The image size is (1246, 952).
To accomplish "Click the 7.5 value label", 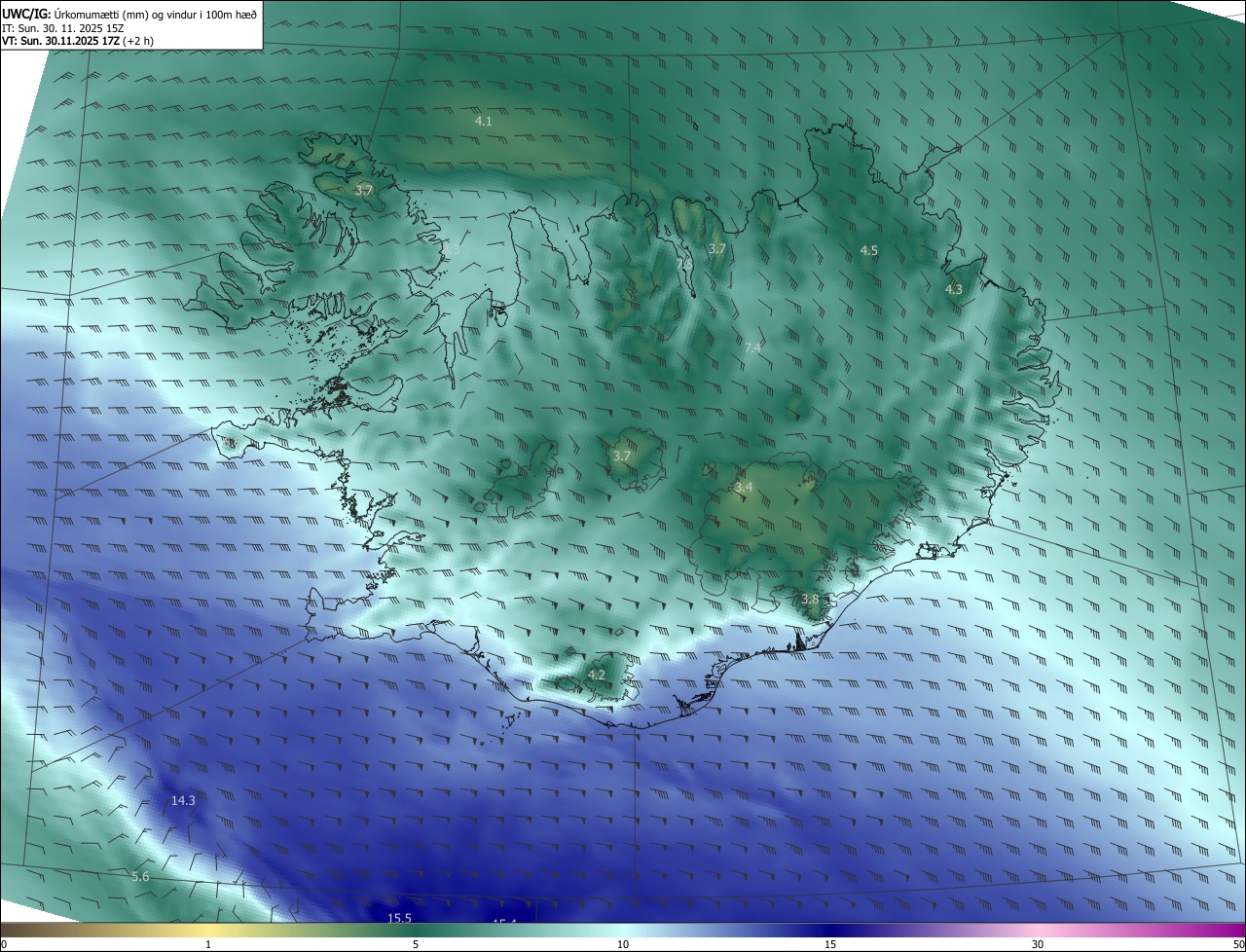I will (x=684, y=264).
